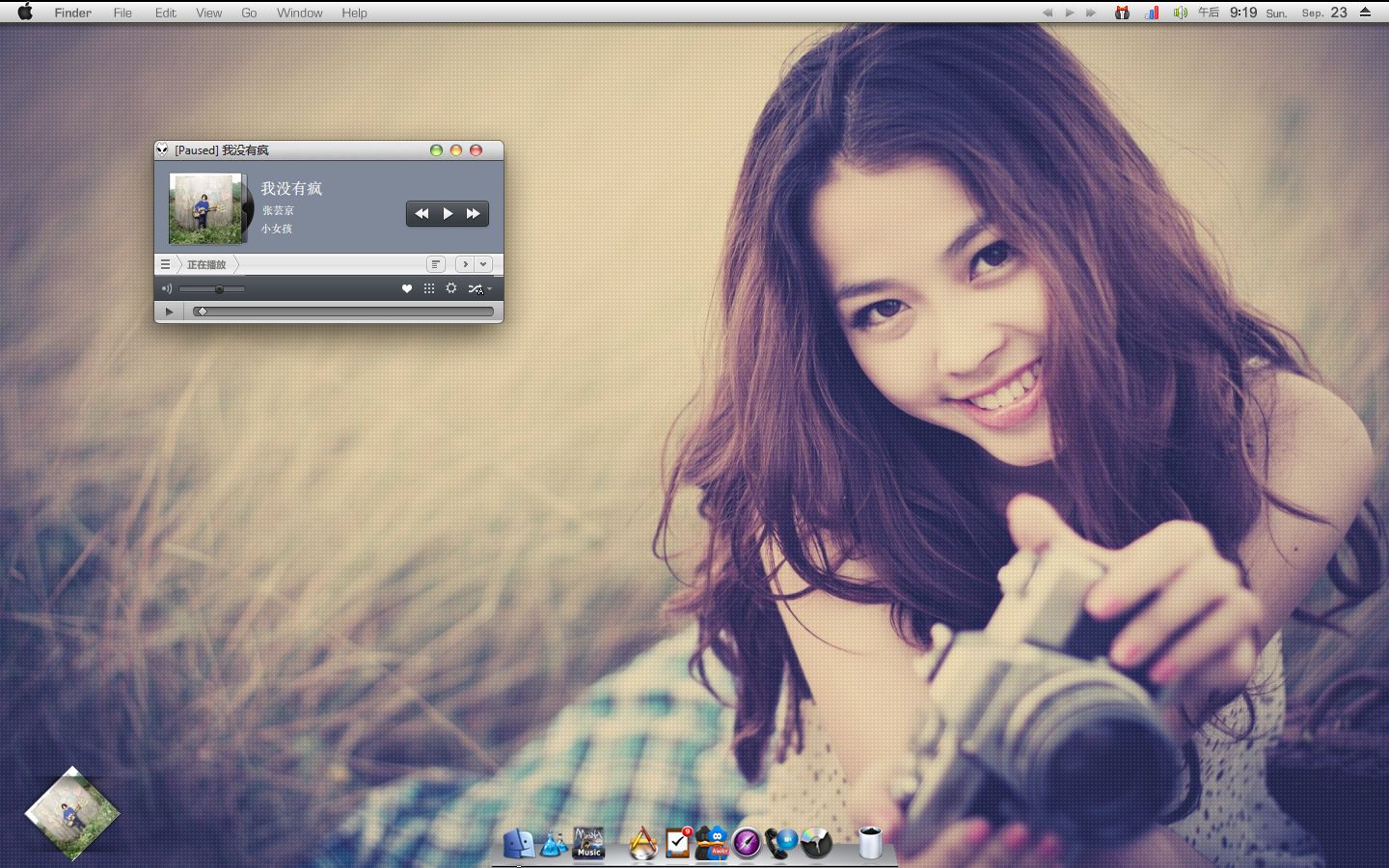Click the alien app icon in title bar

(x=162, y=149)
